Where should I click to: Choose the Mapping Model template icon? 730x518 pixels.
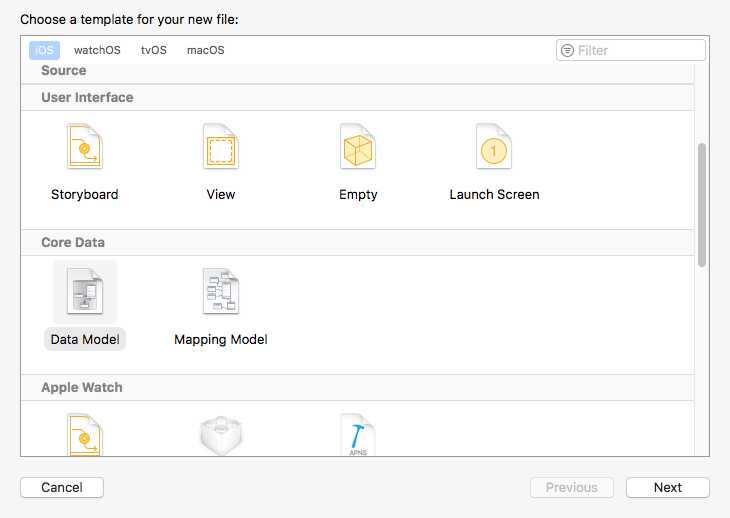[221, 291]
